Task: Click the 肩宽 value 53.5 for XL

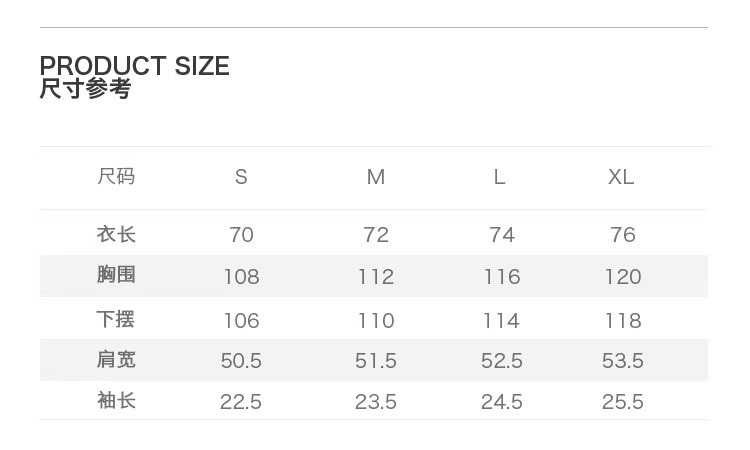Action: click(x=622, y=361)
